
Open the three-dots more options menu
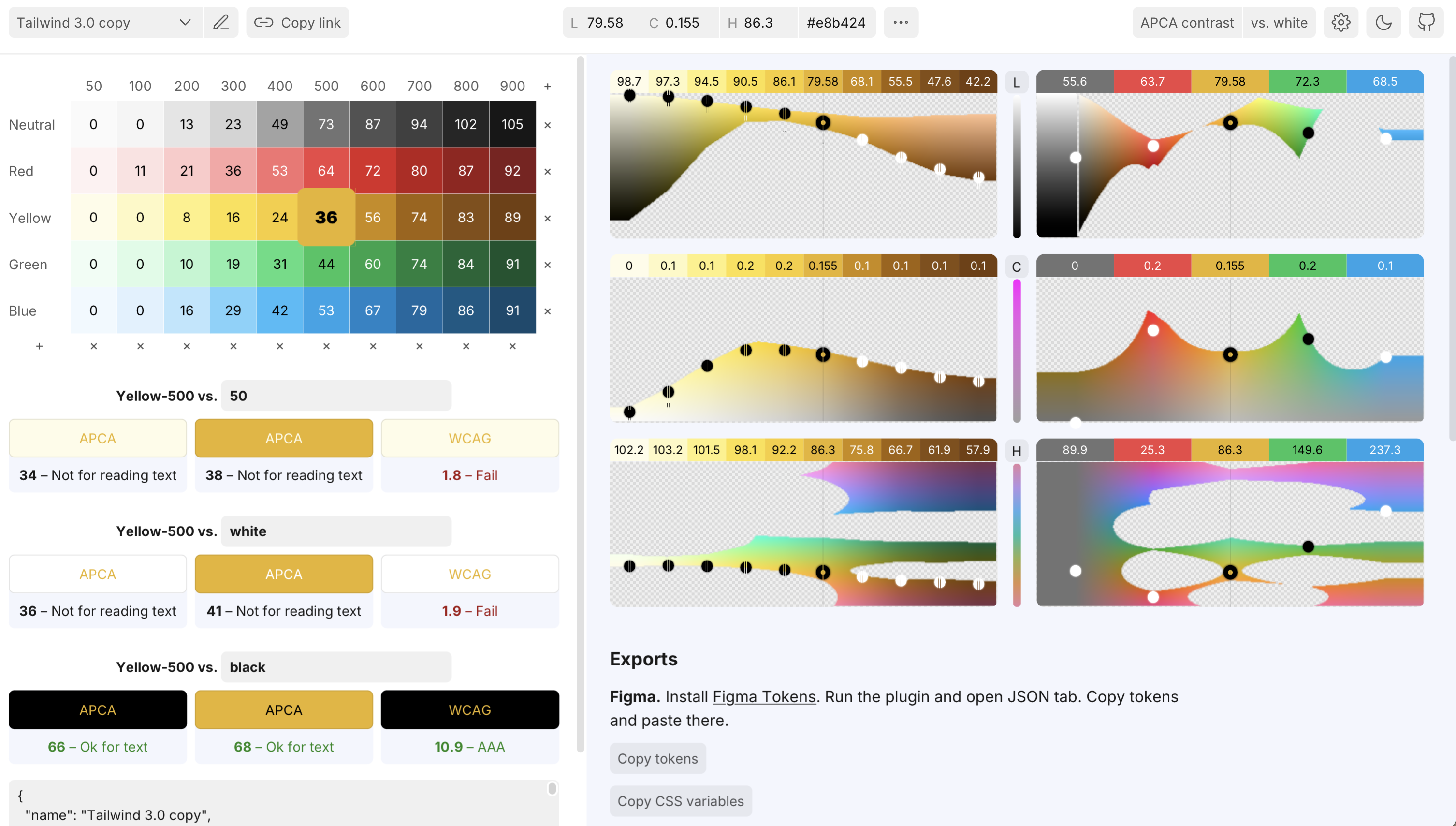coord(901,23)
